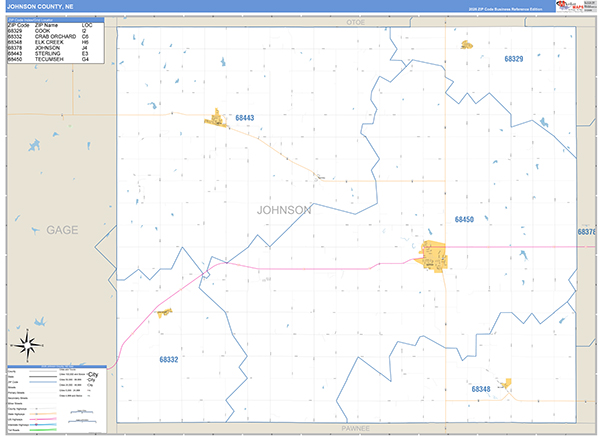Click ZIP code label 68443
Viewport: 600px width, 436px height.
(245, 118)
